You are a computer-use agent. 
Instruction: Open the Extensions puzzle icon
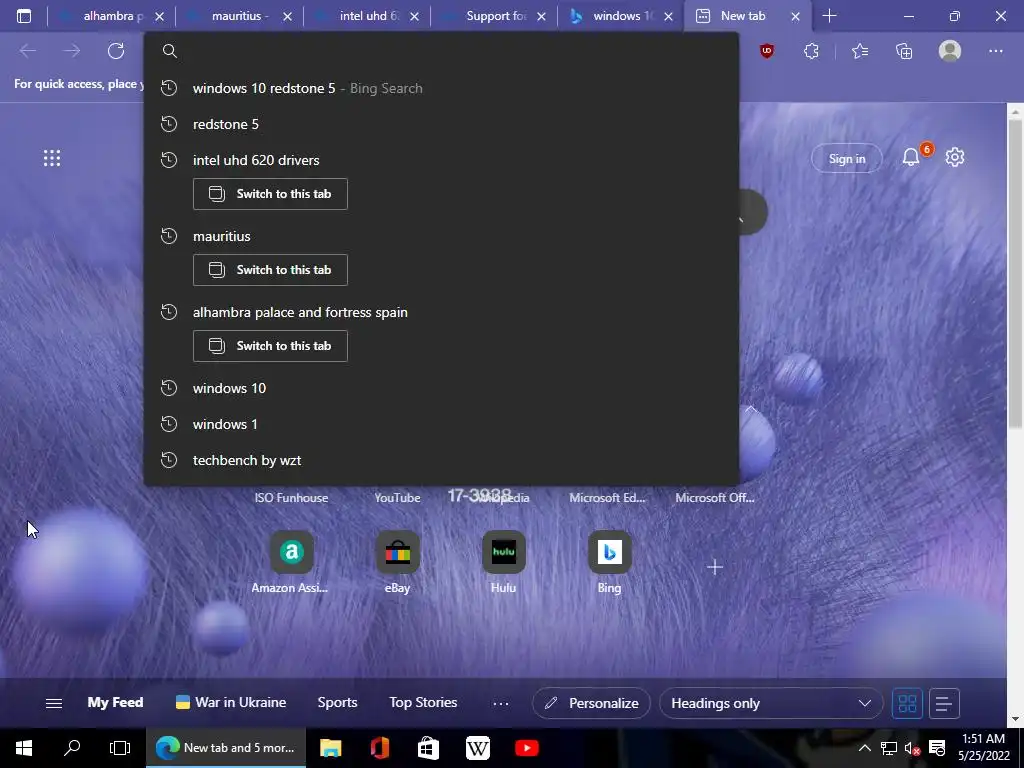coord(811,51)
